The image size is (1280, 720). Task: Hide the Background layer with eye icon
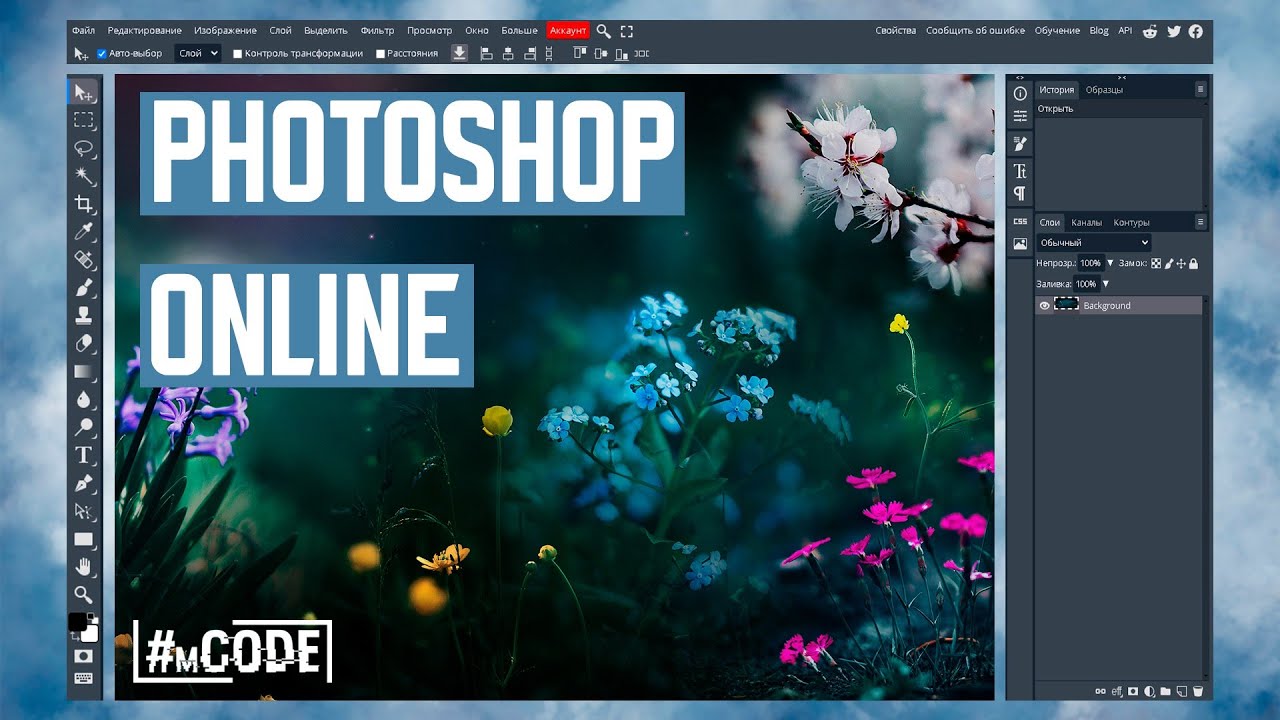tap(1045, 306)
